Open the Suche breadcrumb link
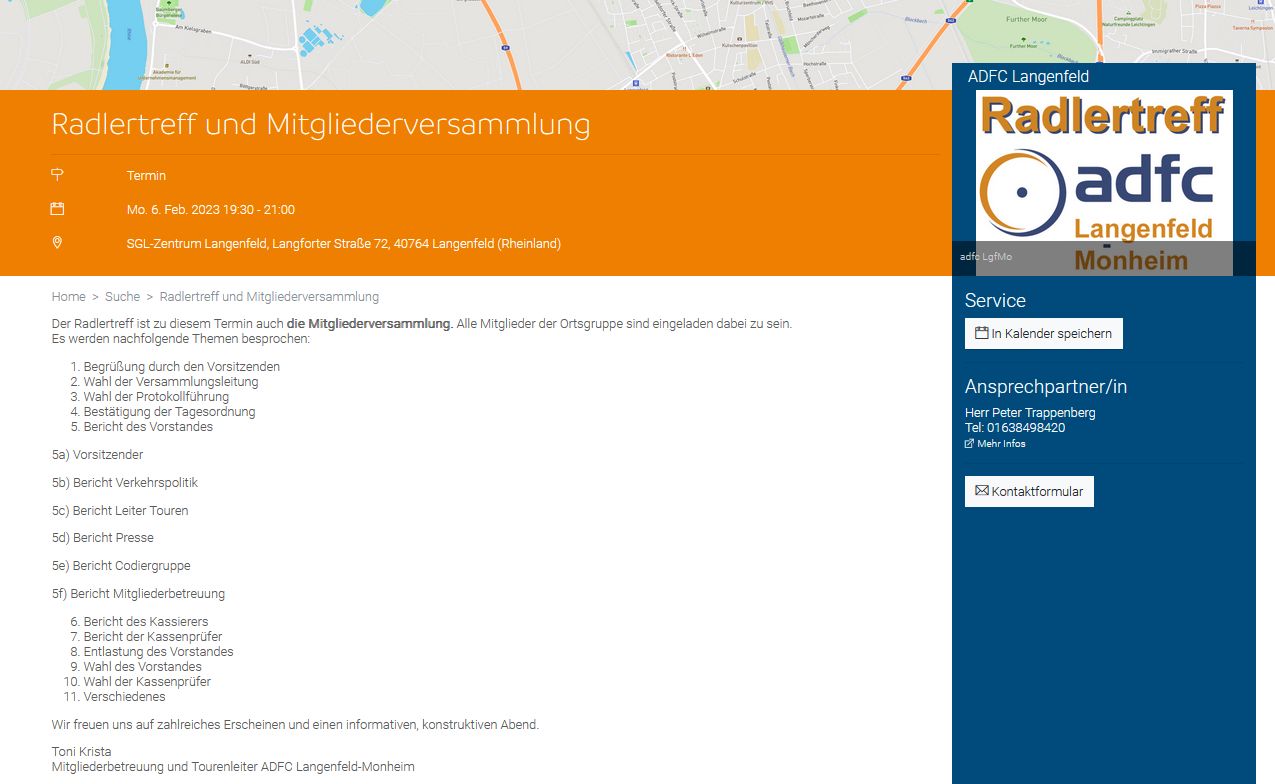Screen dimensions: 1275x784 tap(122, 297)
